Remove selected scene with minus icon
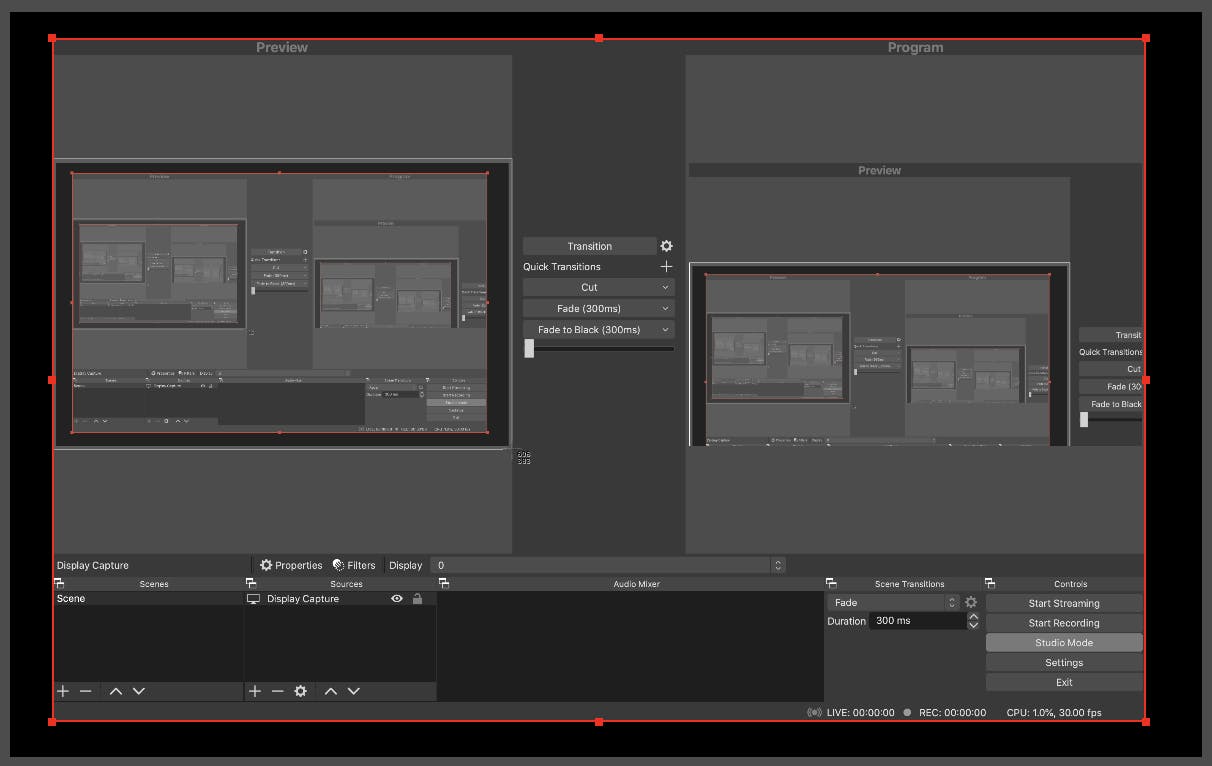The image size is (1212, 766). (86, 691)
